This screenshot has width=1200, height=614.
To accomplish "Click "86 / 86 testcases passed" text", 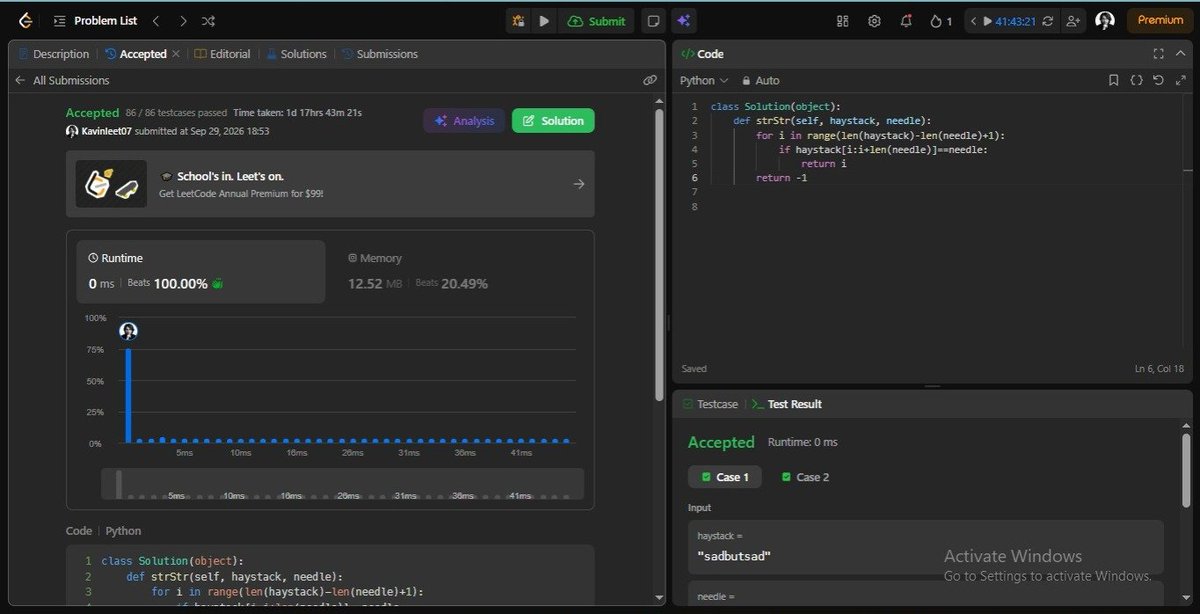I will (x=176, y=113).
